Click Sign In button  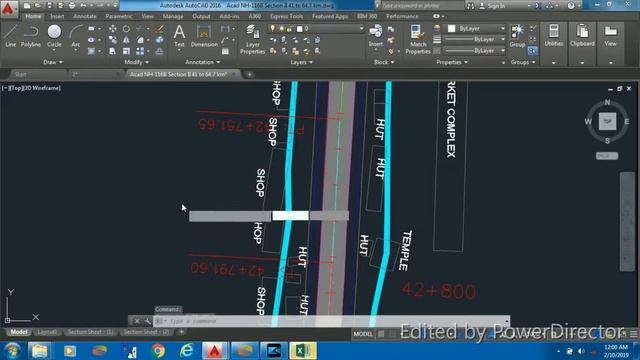[492, 6]
